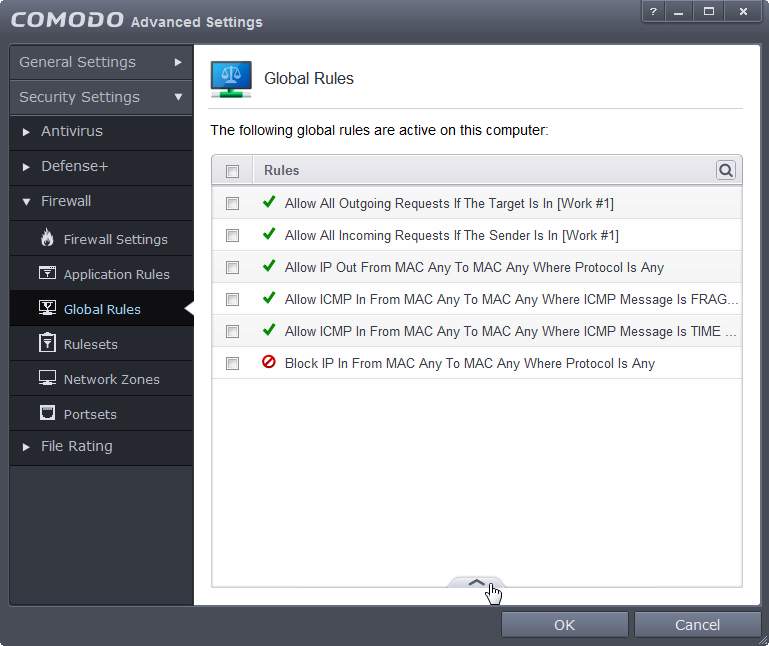Image resolution: width=769 pixels, height=646 pixels.
Task: Click the Network Zones monitor icon
Action: pyautogui.click(x=47, y=379)
